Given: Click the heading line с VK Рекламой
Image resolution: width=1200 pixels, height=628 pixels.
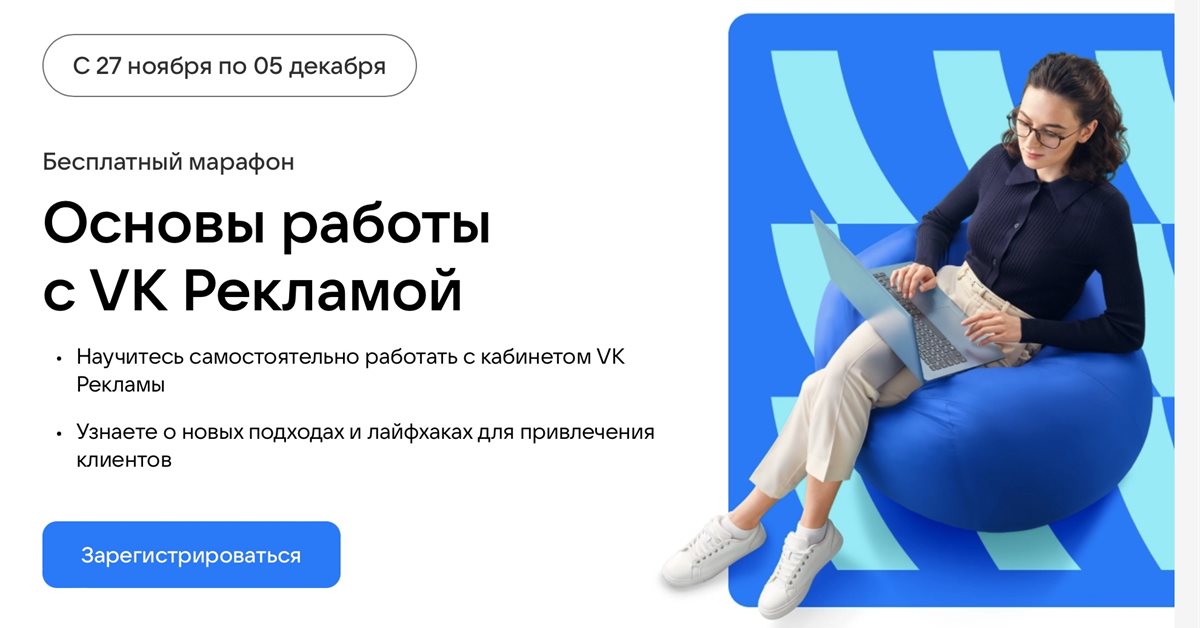Looking at the screenshot, I should point(253,293).
